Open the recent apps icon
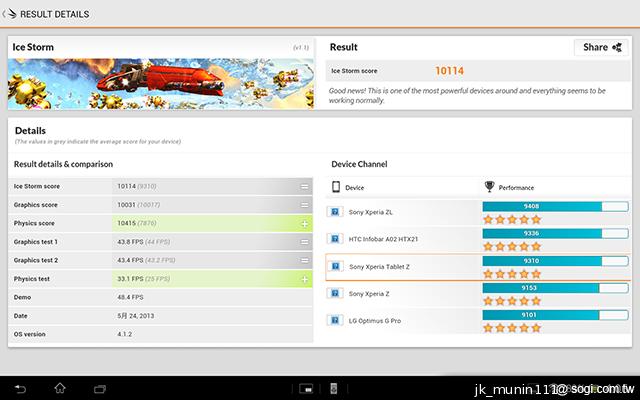Screen dimensions: 640x400 pyautogui.click(x=99, y=388)
